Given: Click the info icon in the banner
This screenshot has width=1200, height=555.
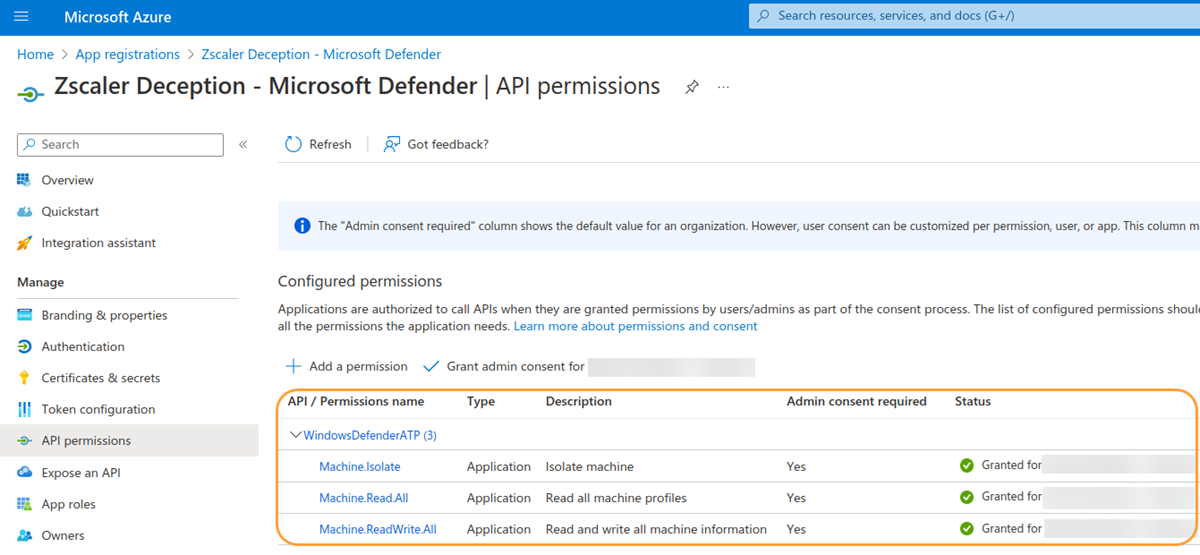Looking at the screenshot, I should point(302,226).
